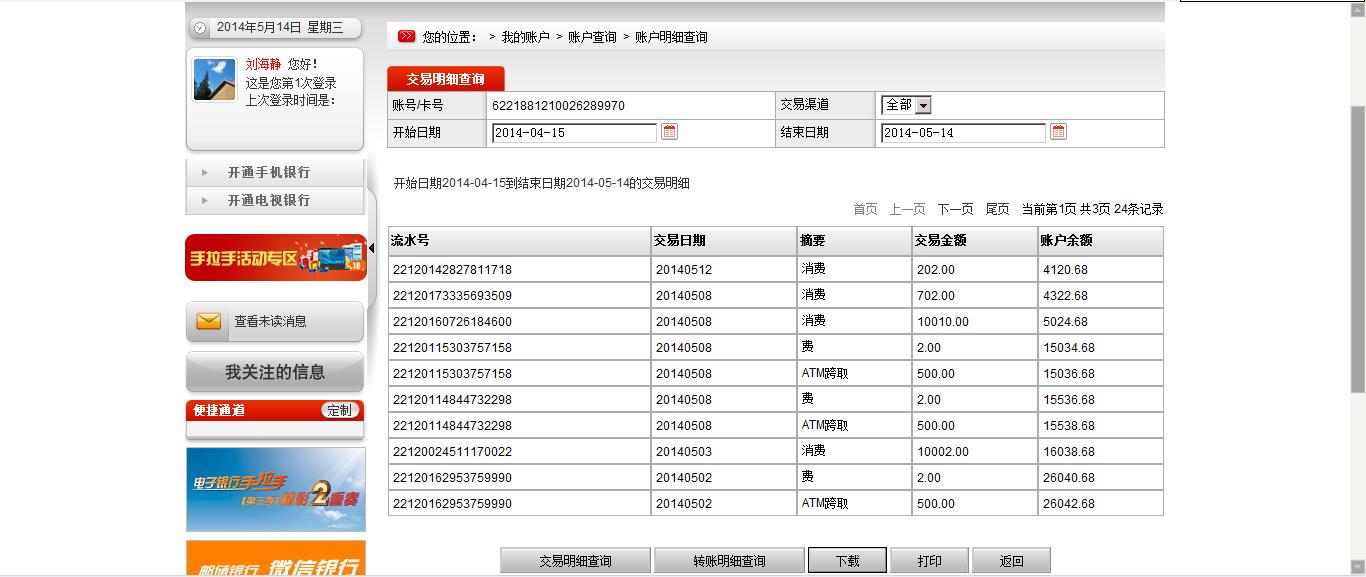Click the envelope unread messages icon

pyautogui.click(x=209, y=321)
